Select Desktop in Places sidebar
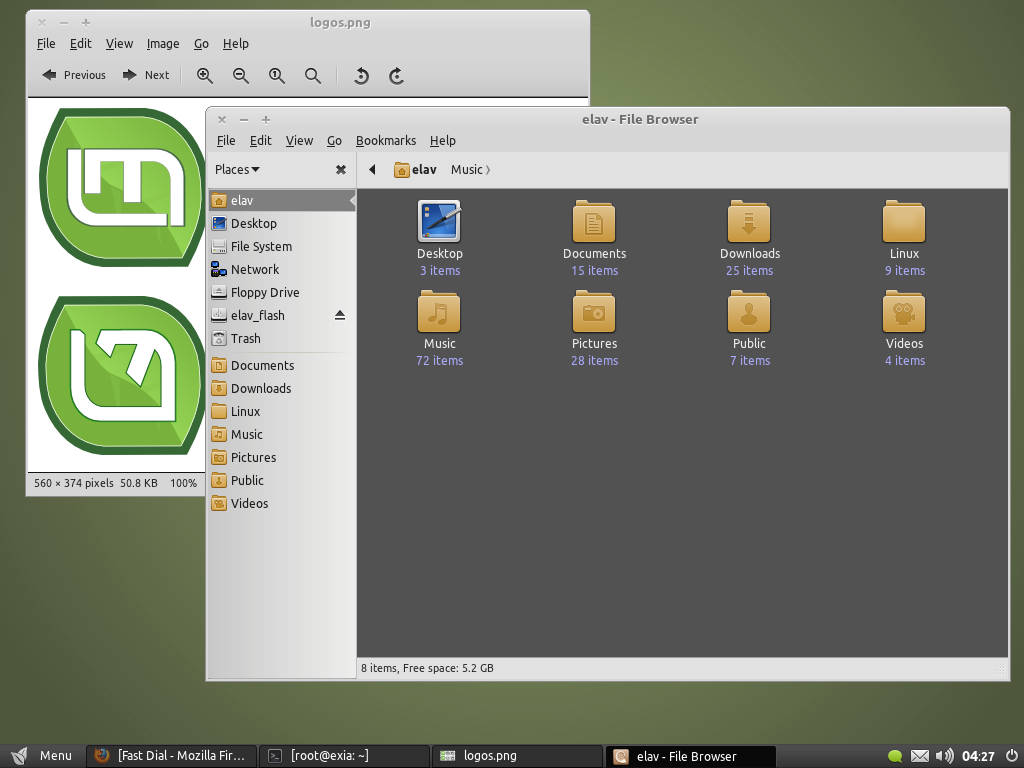1024x768 pixels. coord(282,223)
